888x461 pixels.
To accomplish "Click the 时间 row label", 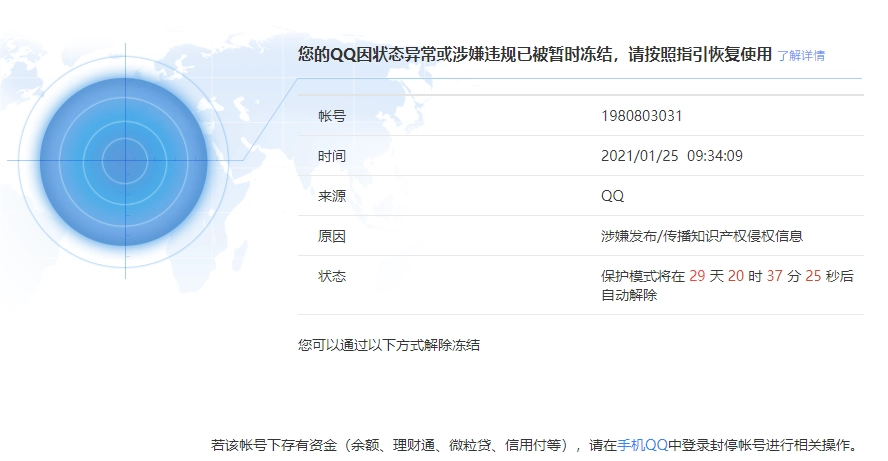I will [x=332, y=156].
